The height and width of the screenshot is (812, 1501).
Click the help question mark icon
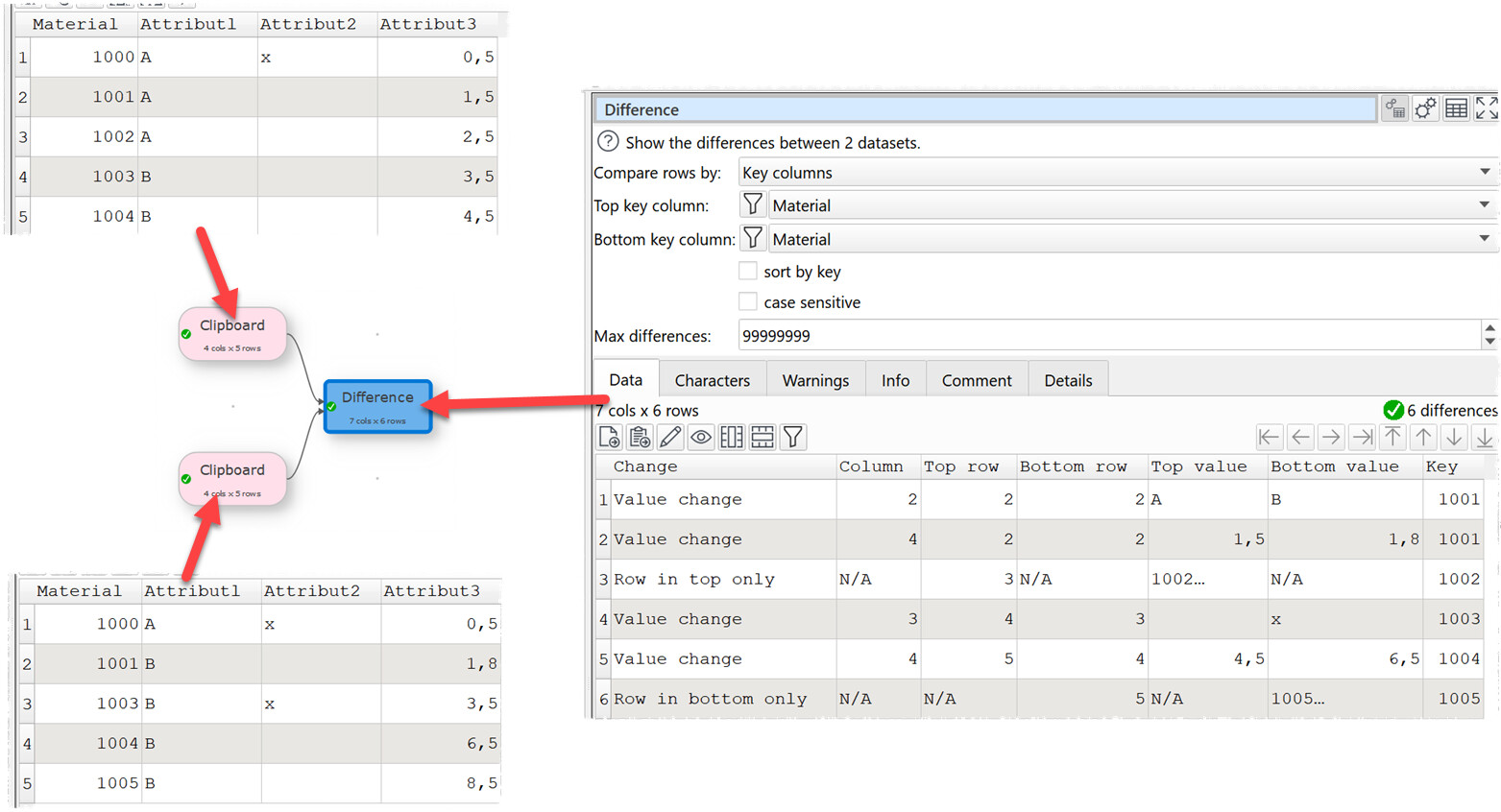click(608, 142)
